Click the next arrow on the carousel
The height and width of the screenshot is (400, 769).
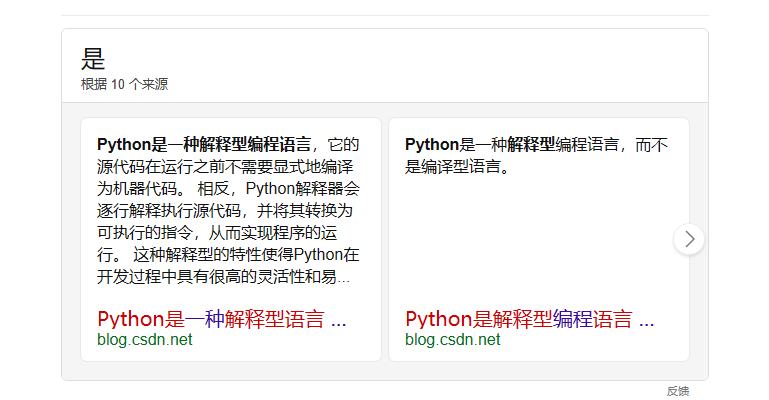point(689,239)
